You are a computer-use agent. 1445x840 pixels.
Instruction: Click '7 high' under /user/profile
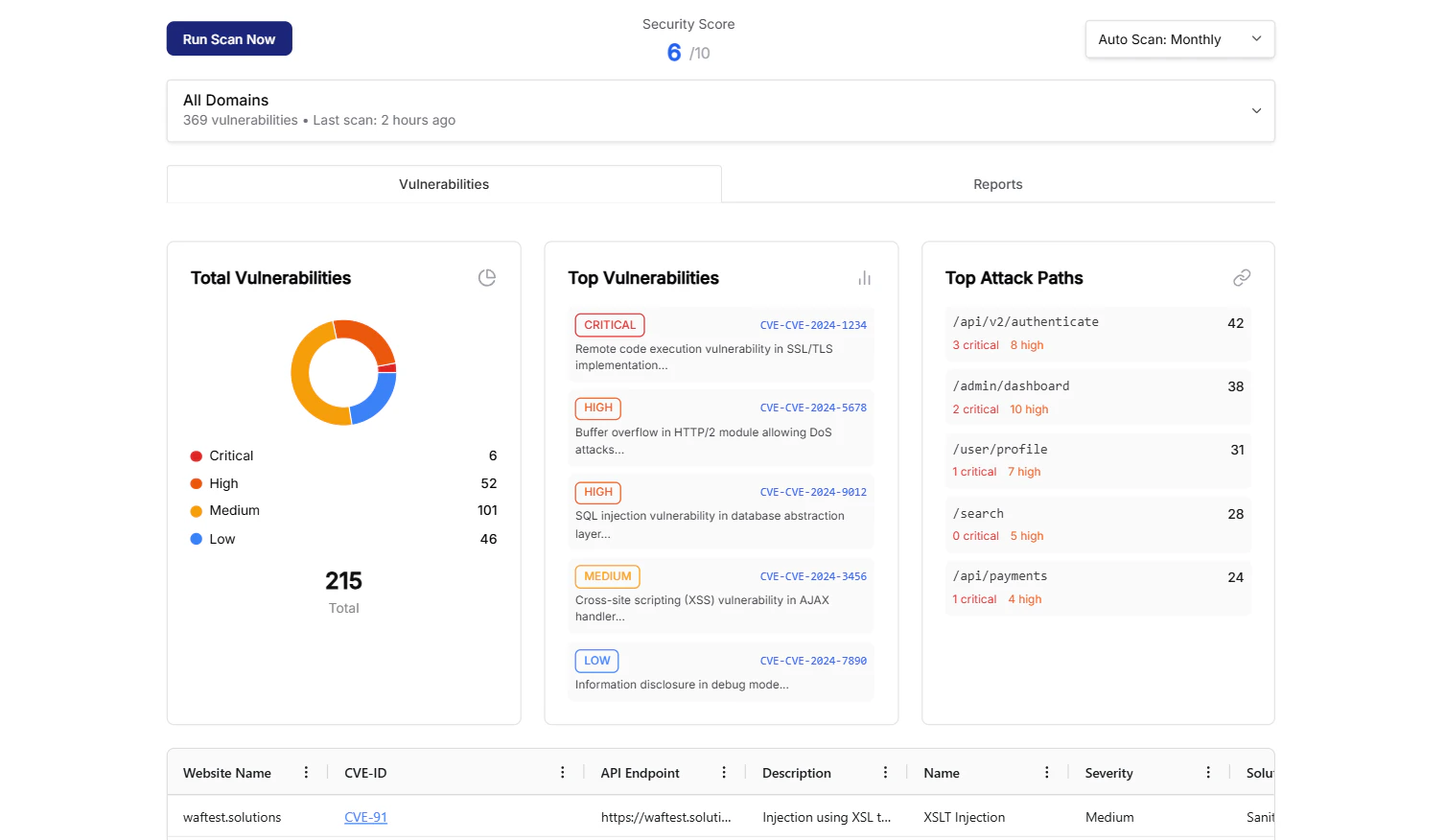[1024, 472]
